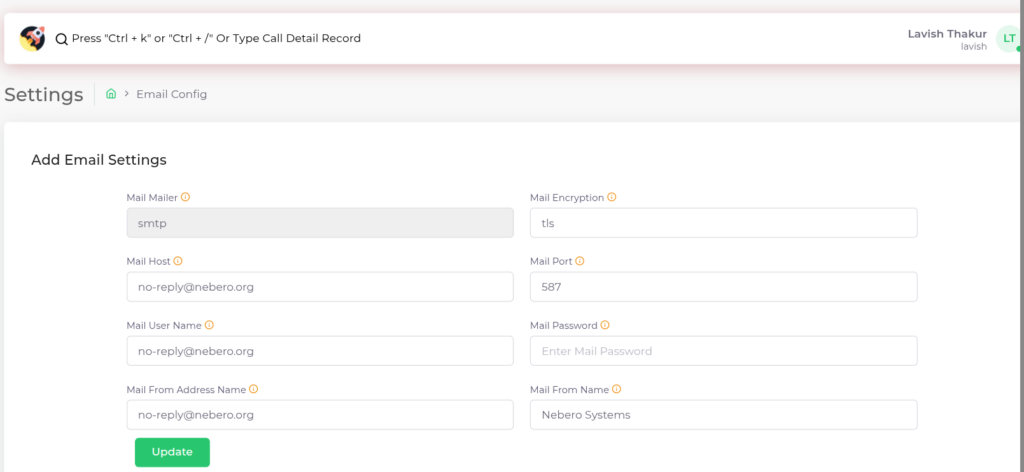Click the Mail Password info icon
Viewport: 1024px width, 472px height.
tap(606, 325)
